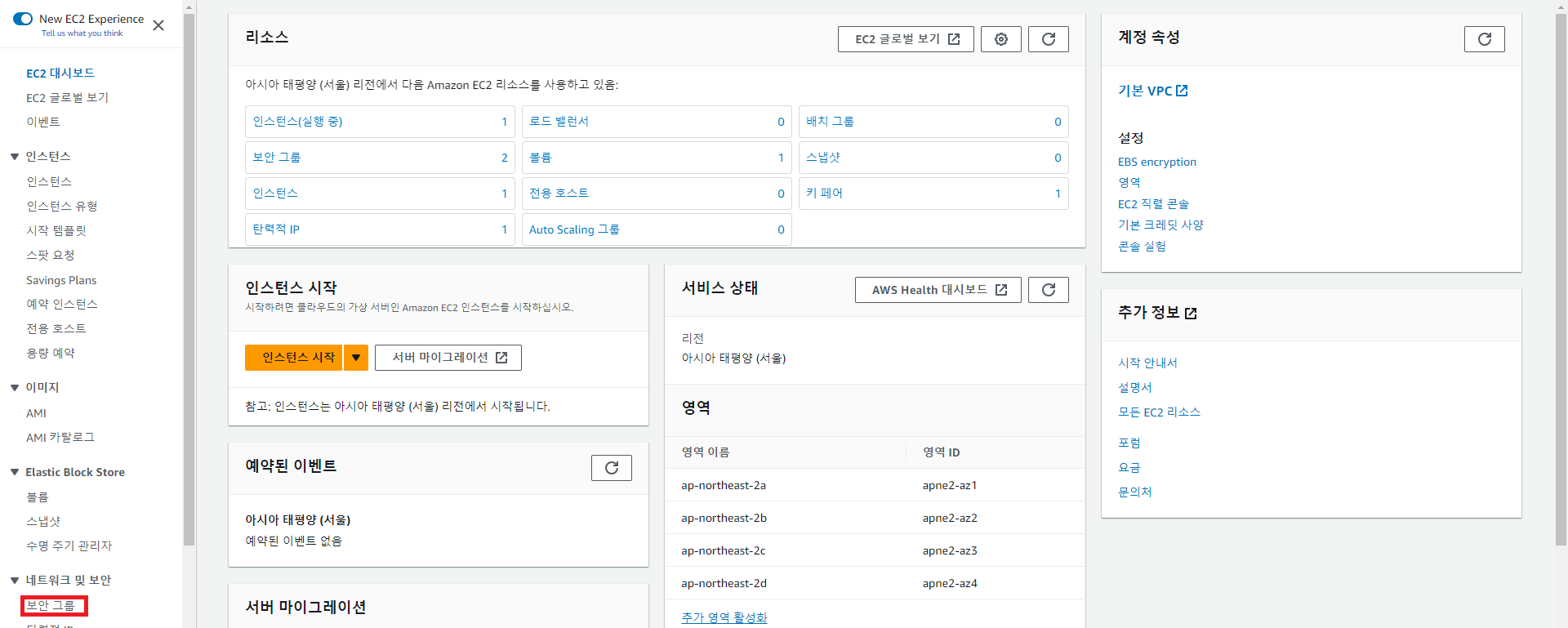1568x628 pixels.
Task: Open 인스턴스(실행 중) resource card
Action: tap(380, 122)
